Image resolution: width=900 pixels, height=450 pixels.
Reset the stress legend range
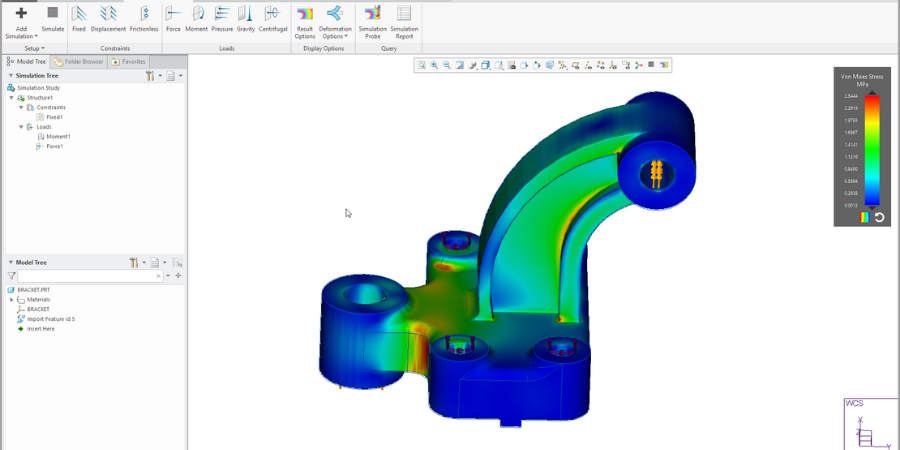click(879, 217)
